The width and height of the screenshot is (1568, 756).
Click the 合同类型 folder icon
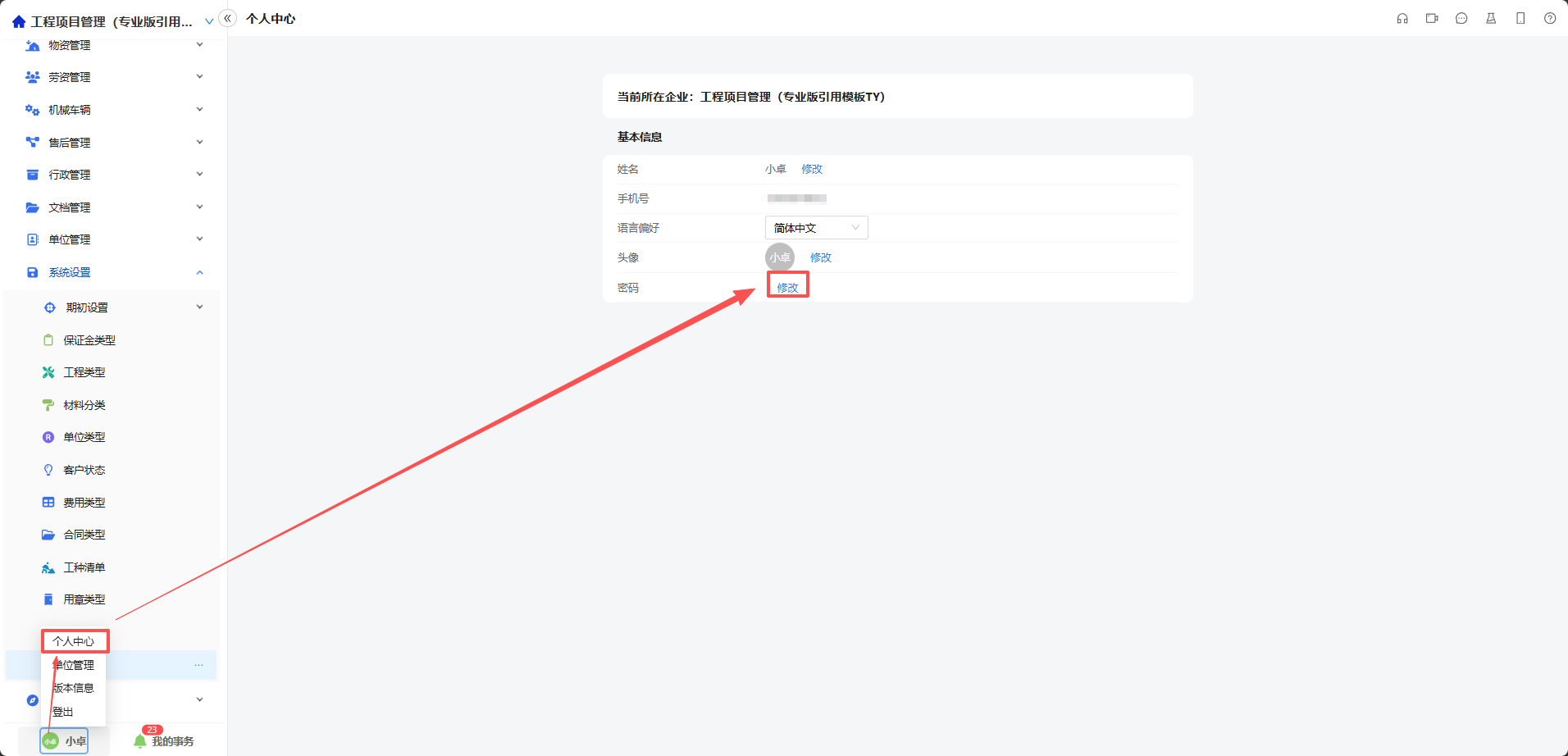(x=48, y=535)
